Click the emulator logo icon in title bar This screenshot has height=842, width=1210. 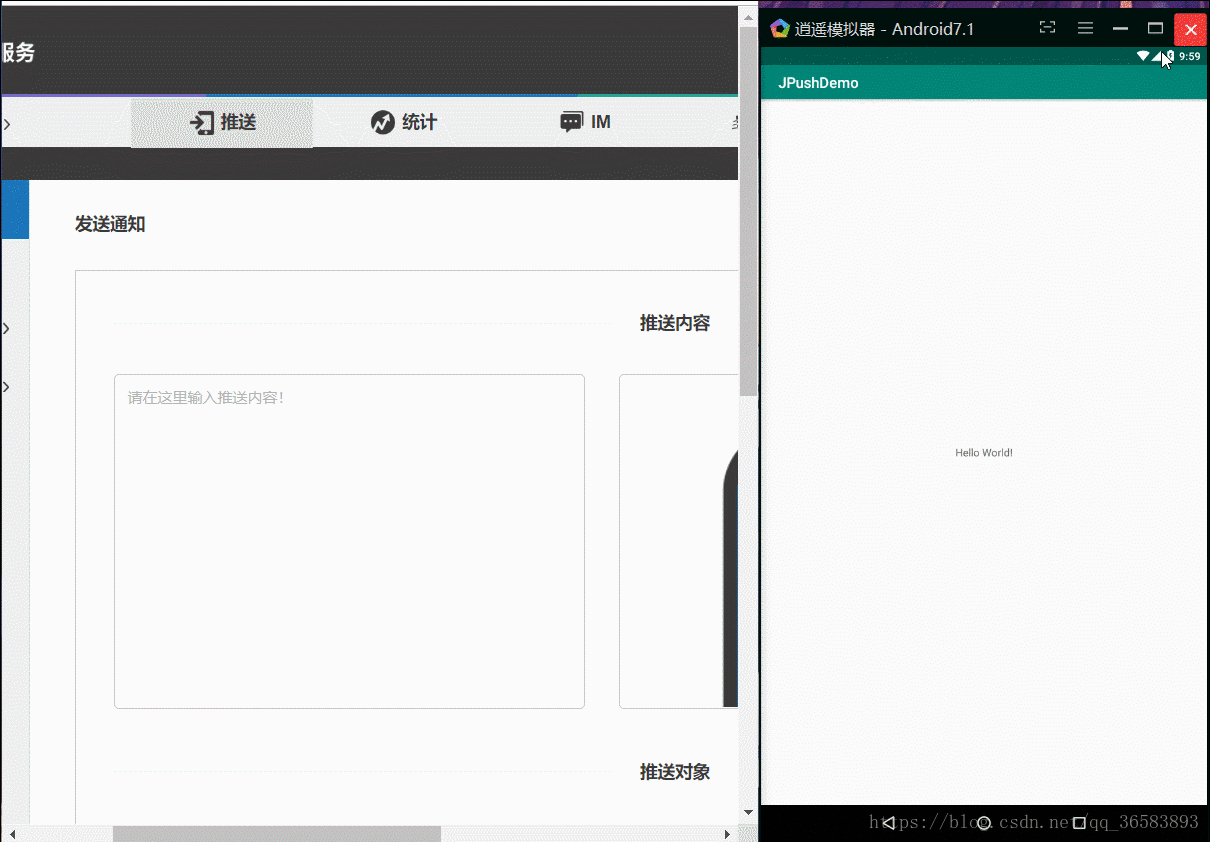coord(780,29)
